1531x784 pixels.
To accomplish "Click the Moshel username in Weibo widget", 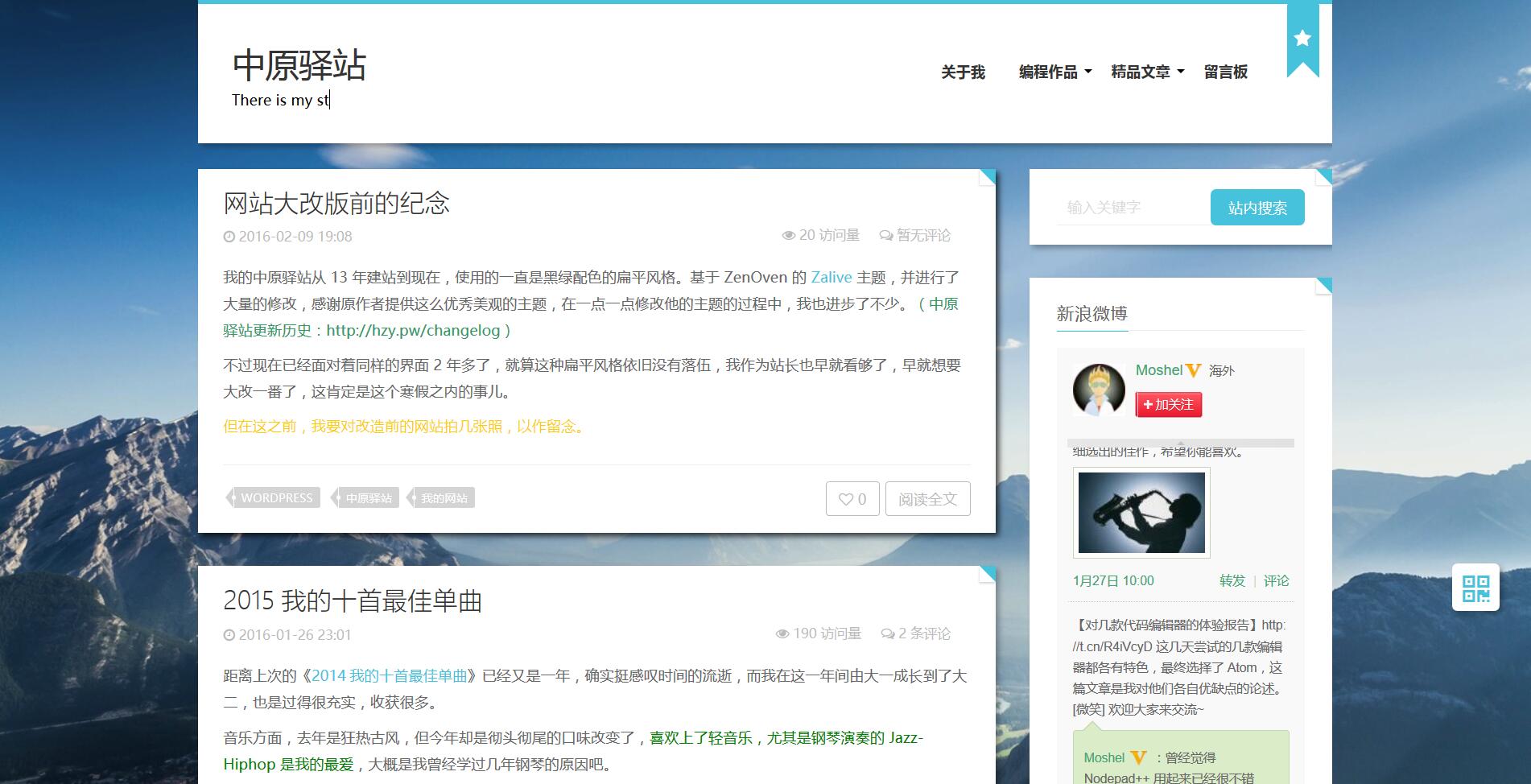I will point(1159,370).
